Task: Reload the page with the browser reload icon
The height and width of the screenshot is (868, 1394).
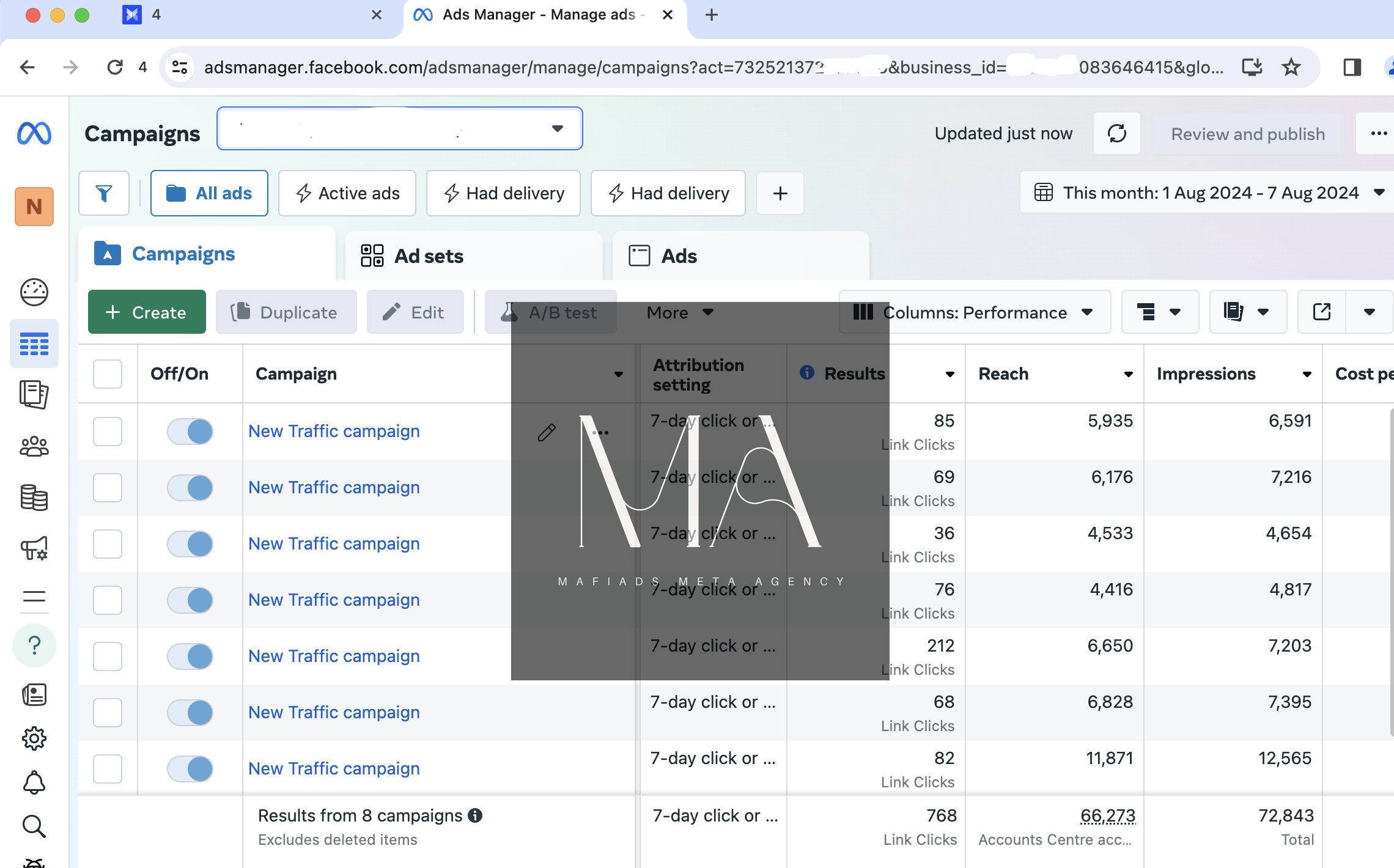Action: click(115, 67)
